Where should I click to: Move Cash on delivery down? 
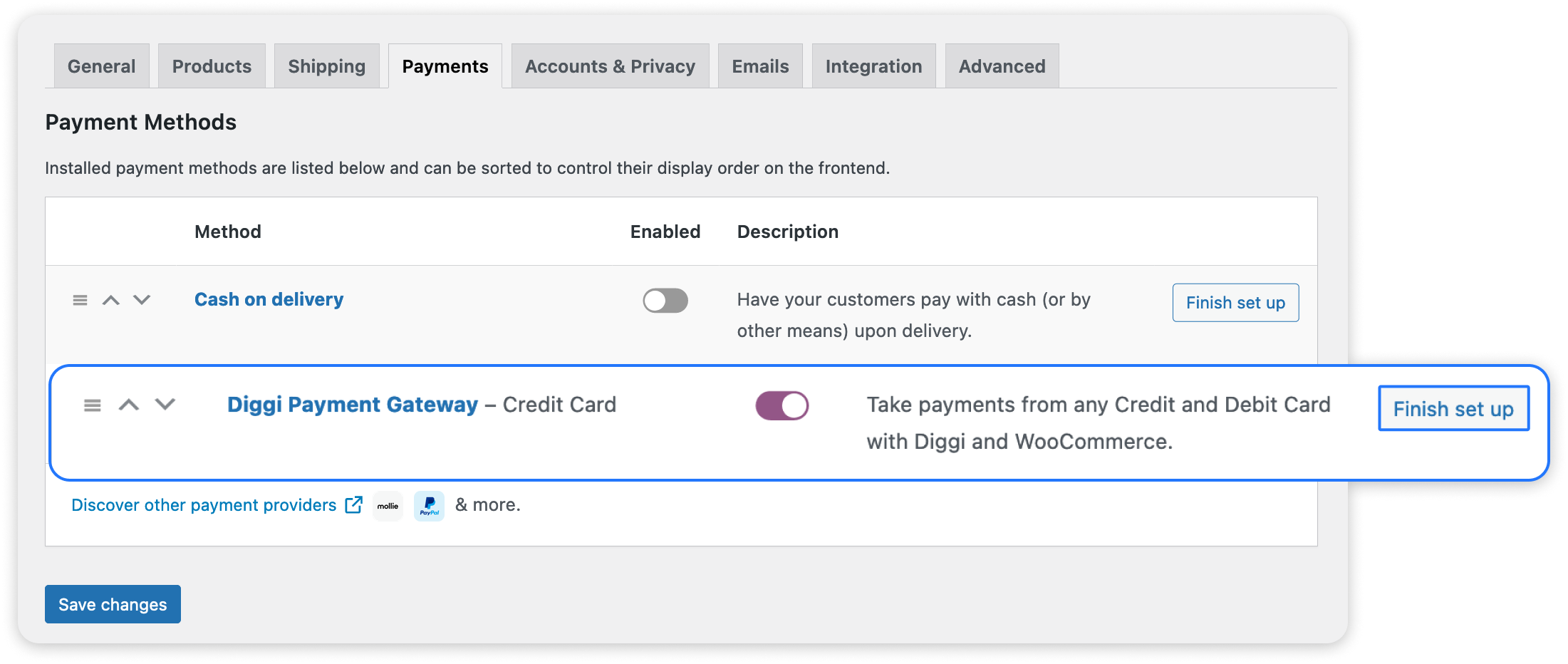click(x=142, y=300)
